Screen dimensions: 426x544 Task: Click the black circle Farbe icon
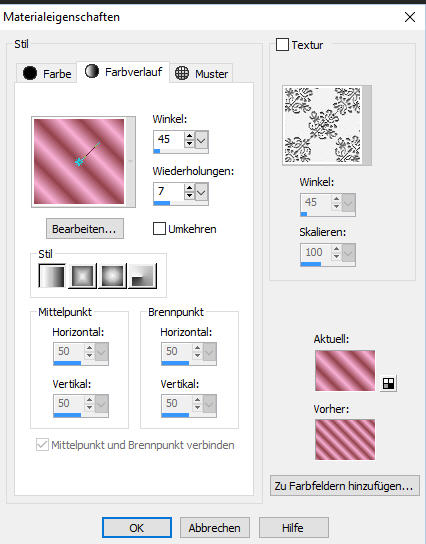(30, 73)
